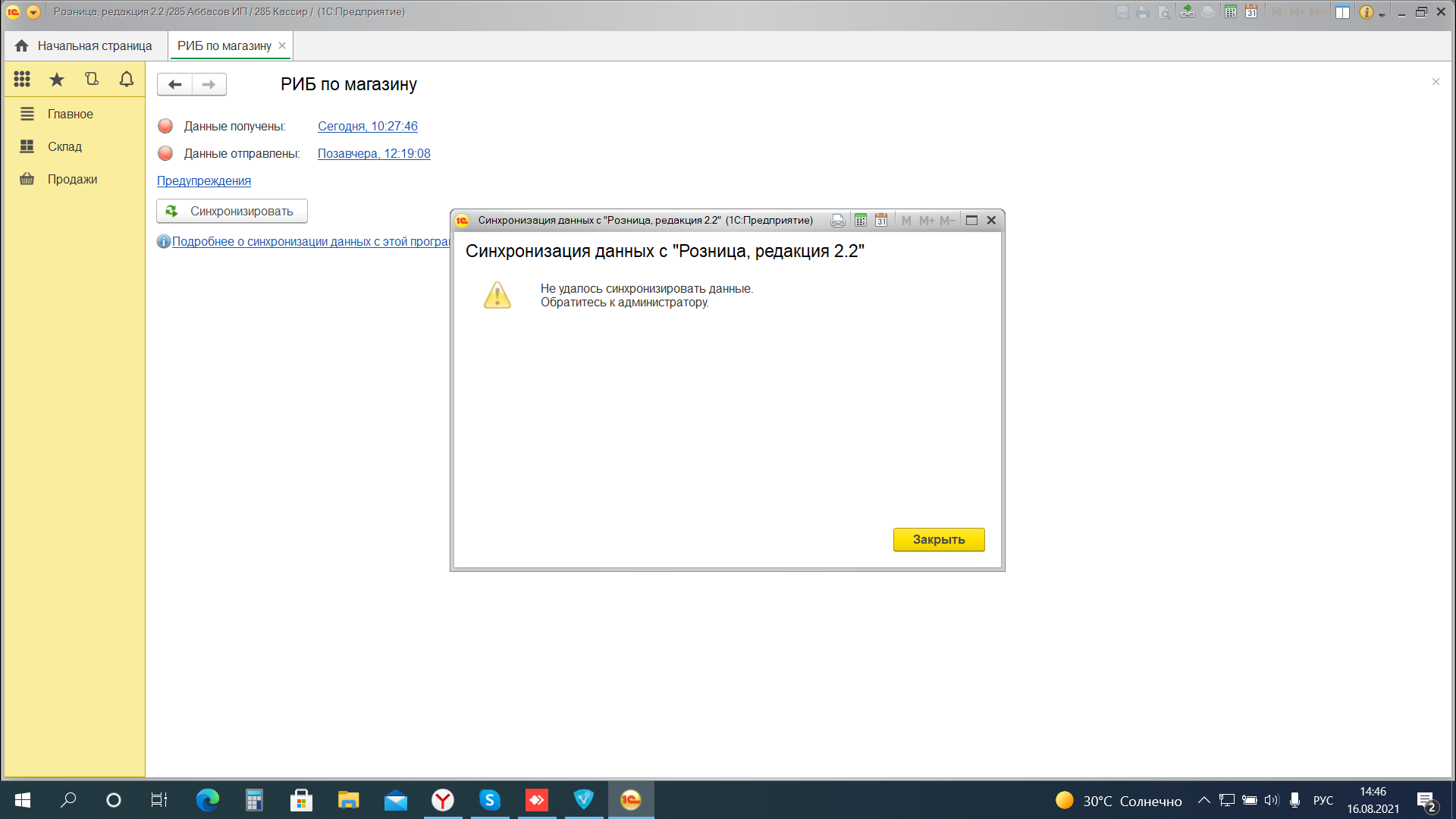This screenshot has width=1456, height=819.
Task: Click the Синхронизировать button
Action: (232, 211)
